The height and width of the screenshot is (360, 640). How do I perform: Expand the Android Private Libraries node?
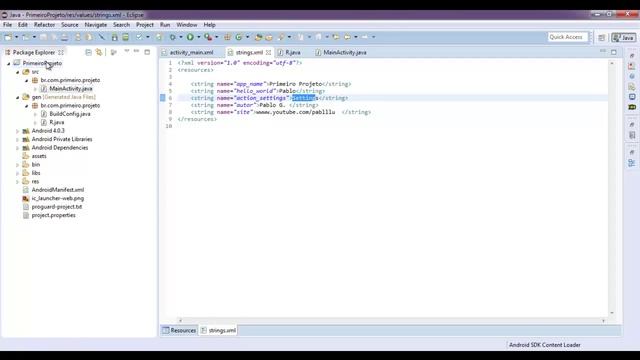[x=18, y=139]
